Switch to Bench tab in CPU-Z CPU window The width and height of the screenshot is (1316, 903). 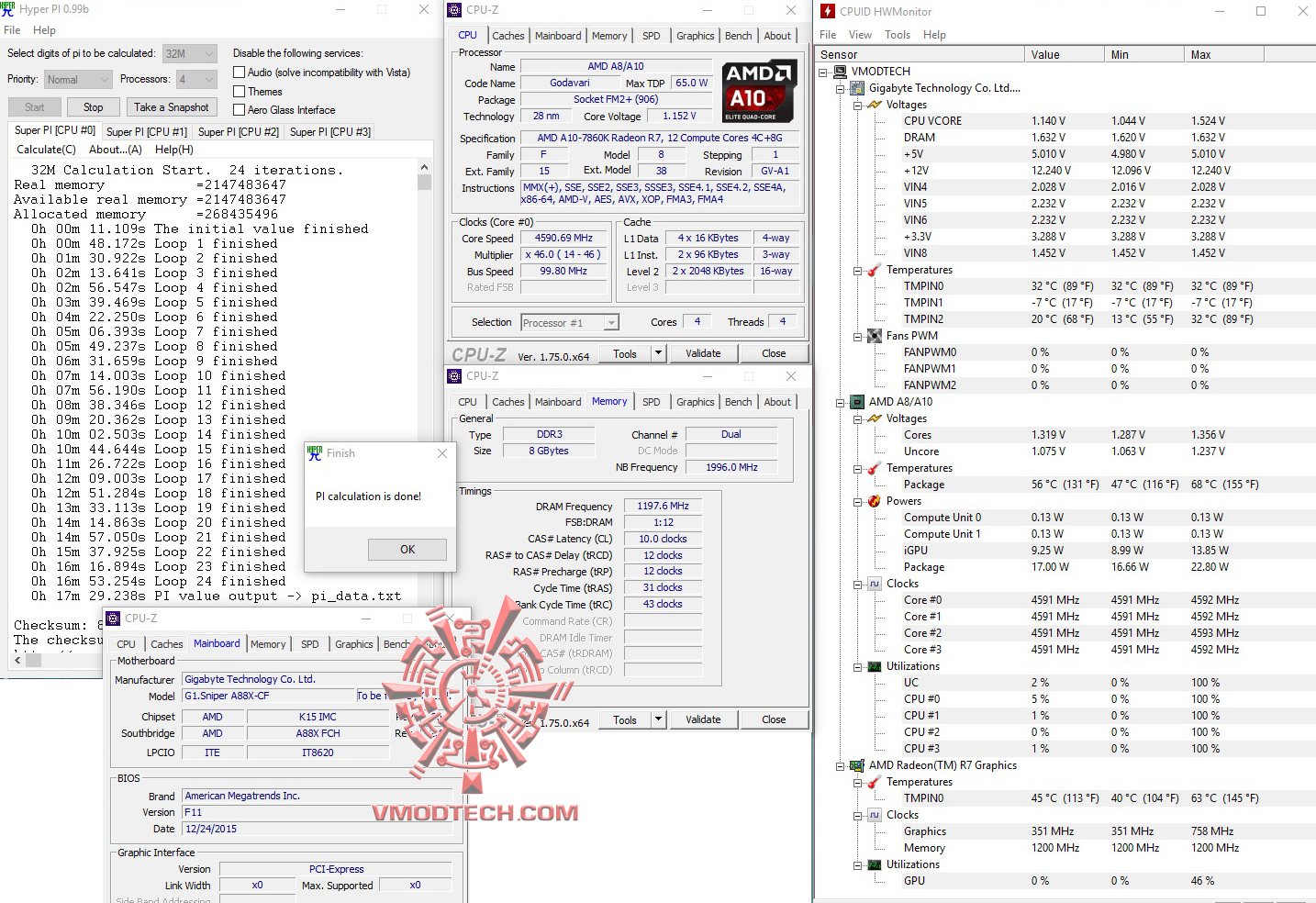[x=739, y=36]
